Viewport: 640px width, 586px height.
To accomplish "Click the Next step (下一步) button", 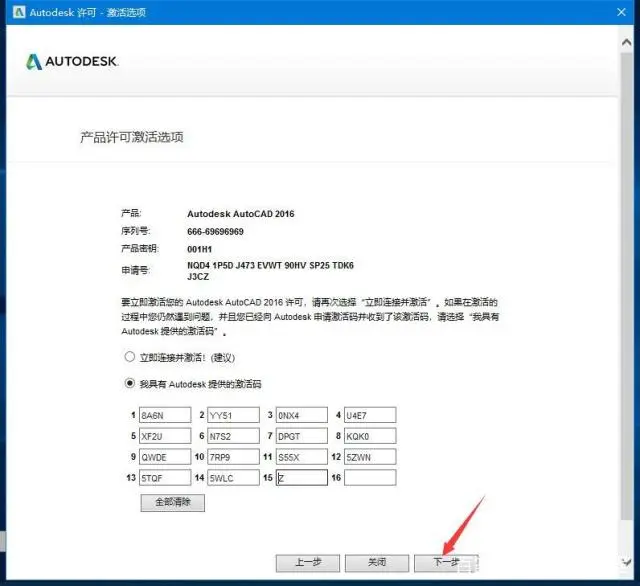I will 446,563.
